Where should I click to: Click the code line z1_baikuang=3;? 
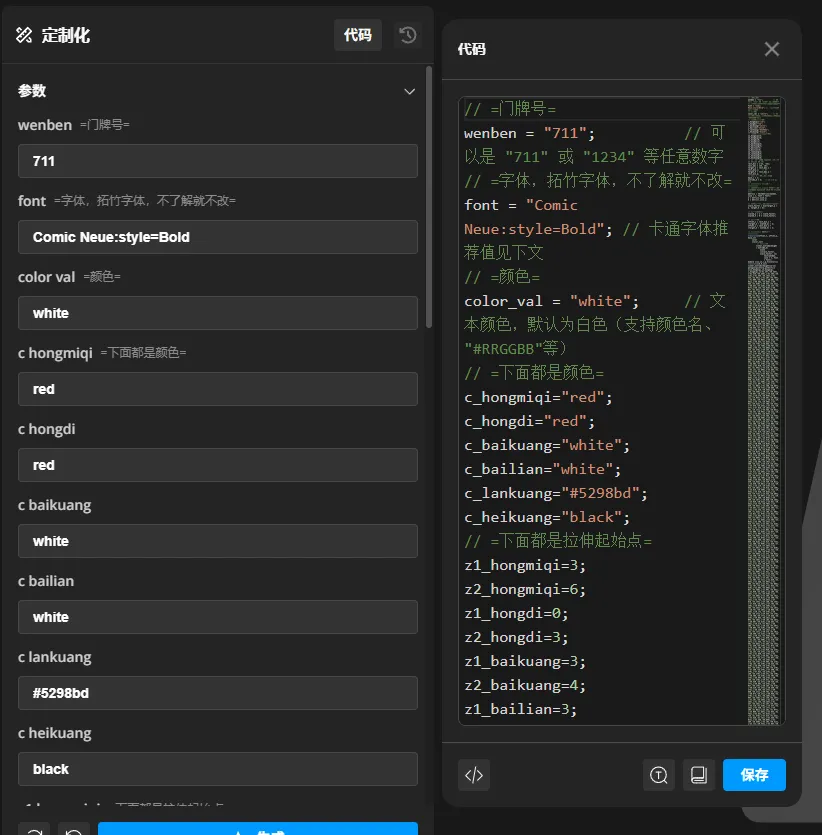pyautogui.click(x=525, y=661)
